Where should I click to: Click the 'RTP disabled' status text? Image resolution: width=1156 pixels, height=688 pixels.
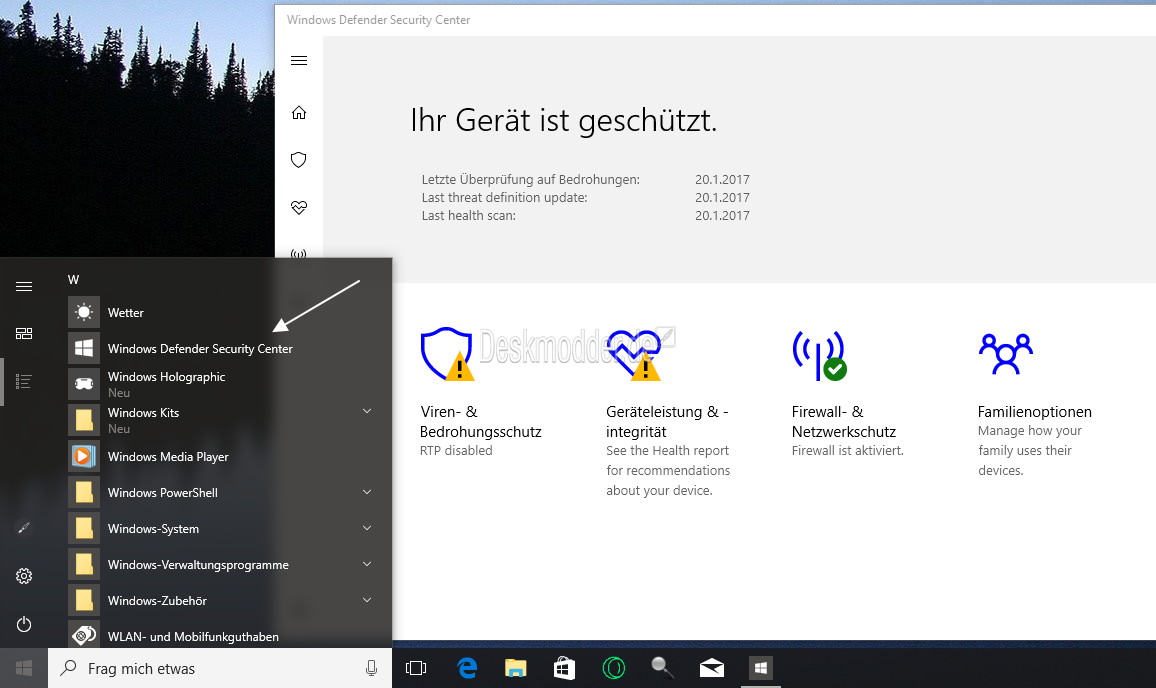point(456,451)
